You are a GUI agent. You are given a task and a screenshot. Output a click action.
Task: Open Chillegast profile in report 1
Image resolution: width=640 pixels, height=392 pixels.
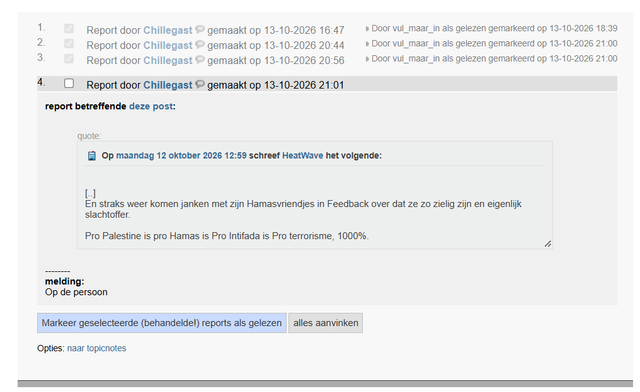click(x=168, y=30)
